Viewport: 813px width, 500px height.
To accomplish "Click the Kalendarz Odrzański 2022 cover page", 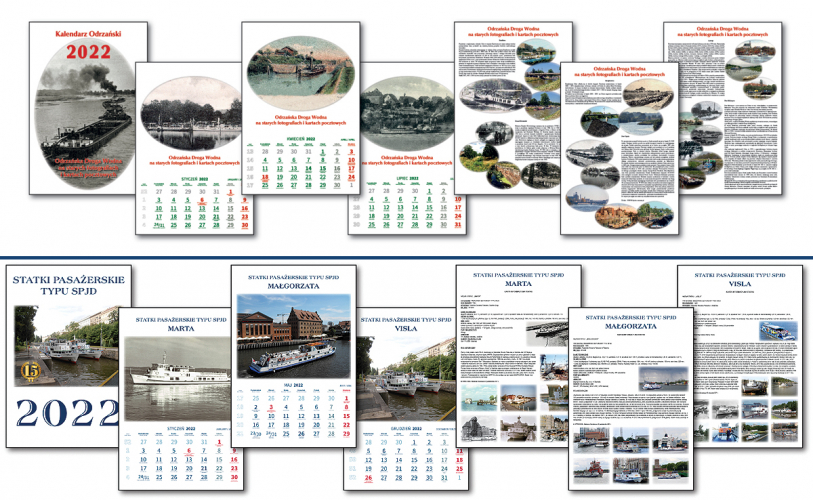I will pos(85,110).
